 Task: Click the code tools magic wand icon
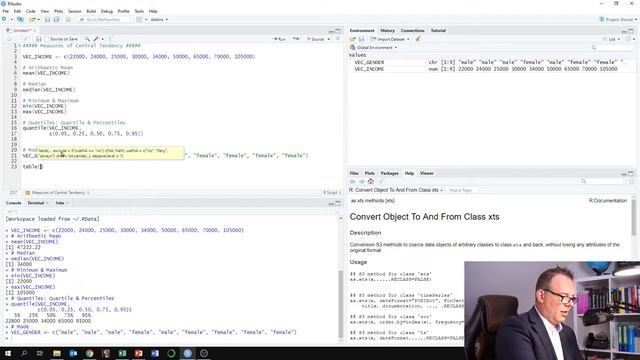pyautogui.click(x=96, y=39)
